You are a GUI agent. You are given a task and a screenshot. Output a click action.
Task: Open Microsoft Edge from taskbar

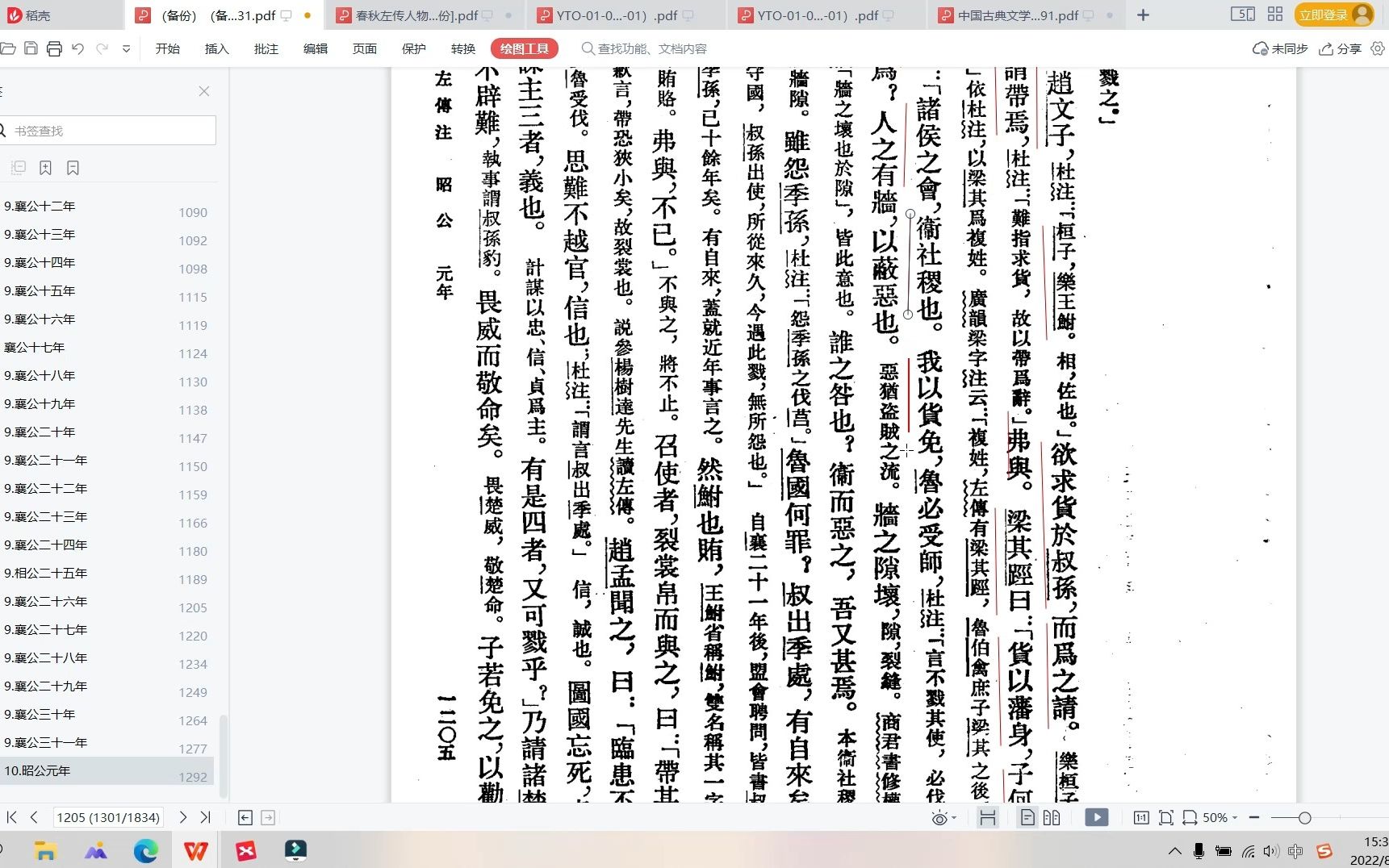pyautogui.click(x=146, y=850)
